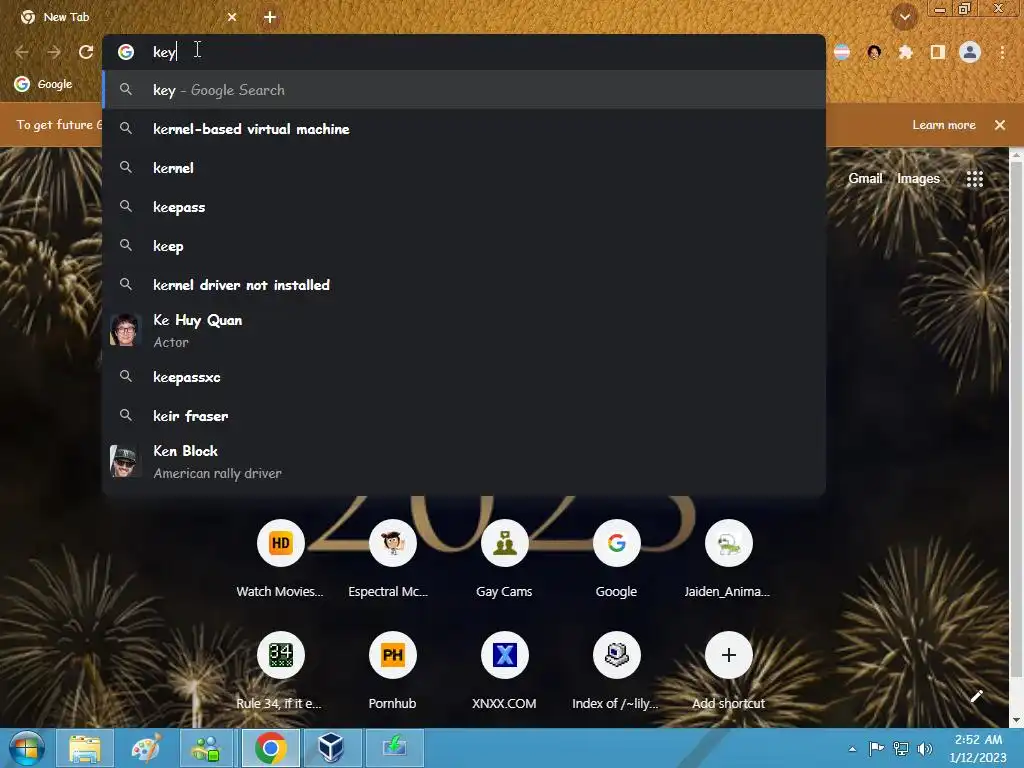Select Ken Block American rally driver suggestion
Viewport: 1024px width, 768px height.
pyautogui.click(x=464, y=462)
